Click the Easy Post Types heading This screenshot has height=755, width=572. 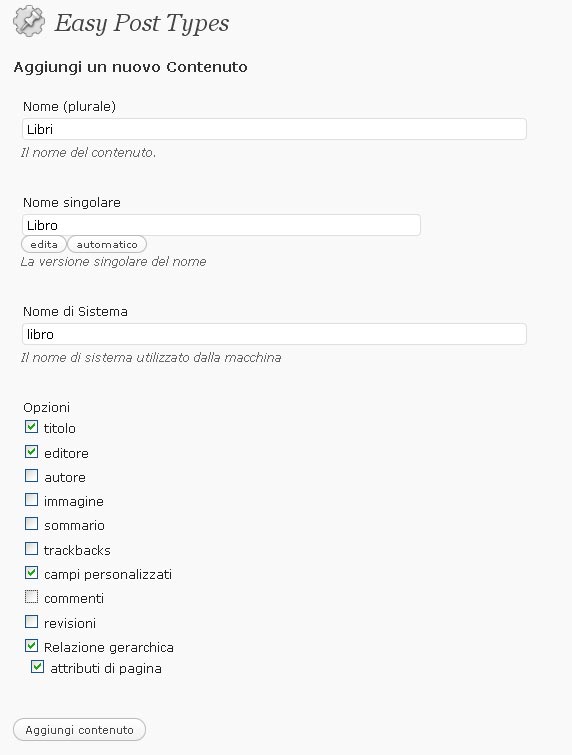tap(142, 23)
